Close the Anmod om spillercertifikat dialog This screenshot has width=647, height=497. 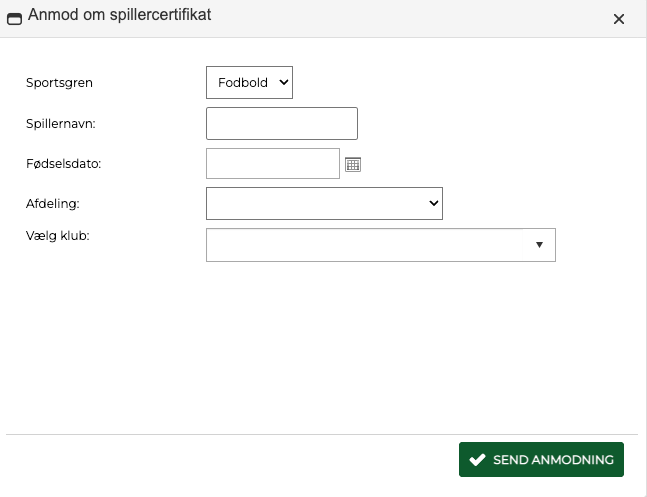coord(618,19)
